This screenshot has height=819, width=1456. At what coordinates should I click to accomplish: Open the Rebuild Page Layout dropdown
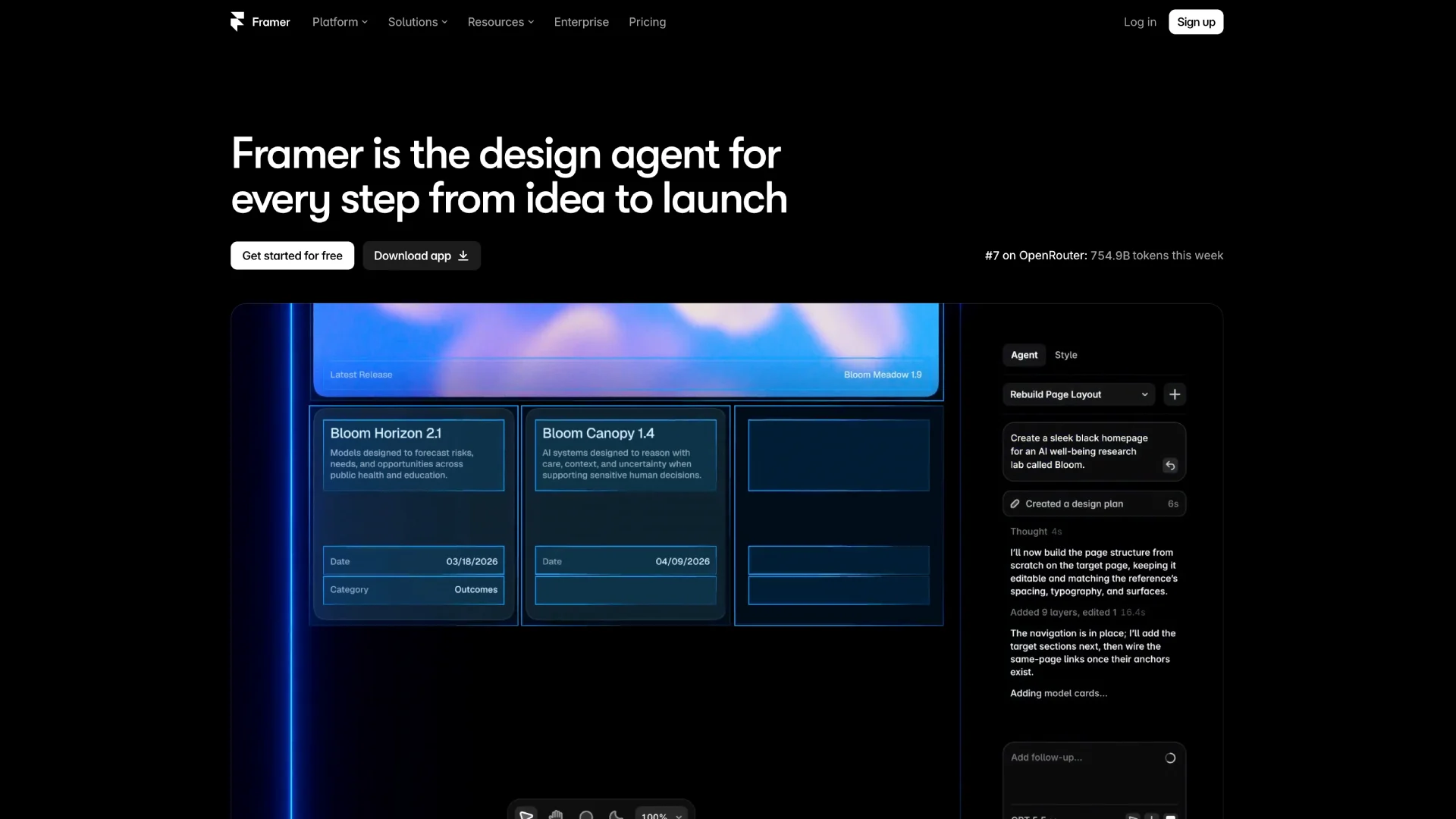pos(1078,394)
